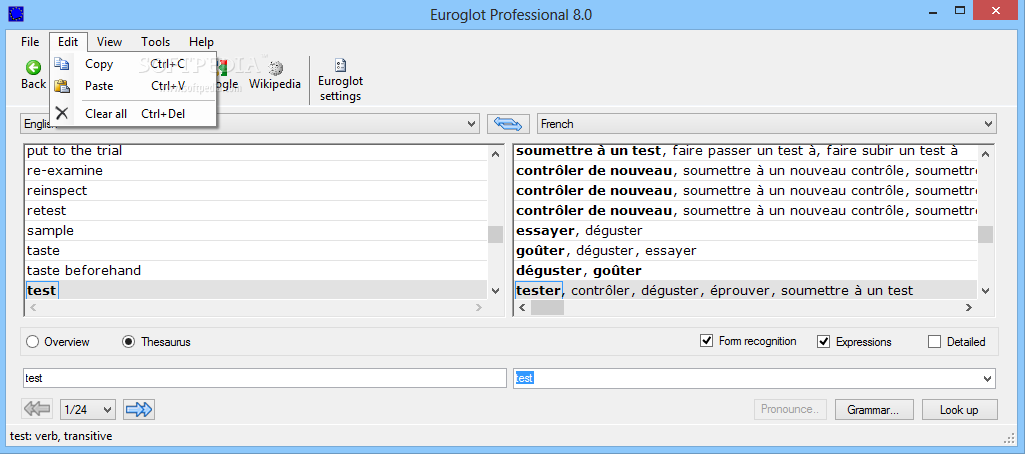Viewport: 1025px width, 454px height.
Task: Click the status bar 'test: verb, transitive'
Action: (61, 436)
